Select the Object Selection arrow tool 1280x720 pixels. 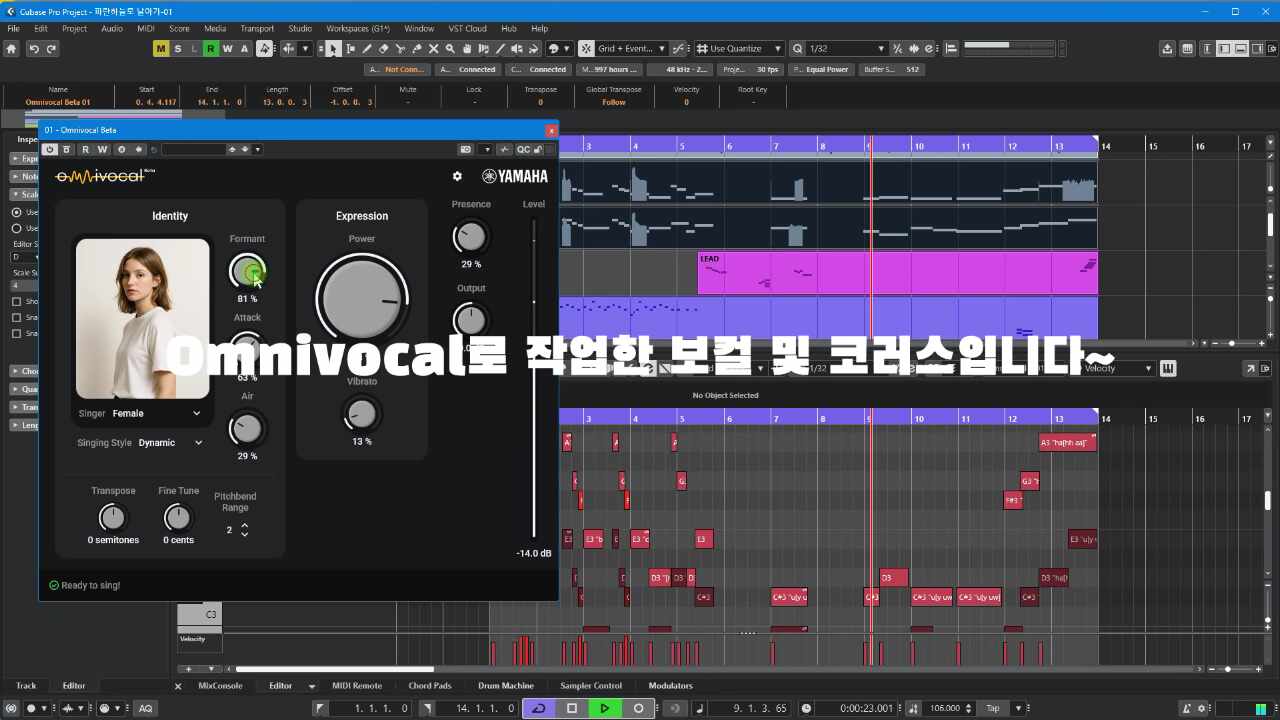[x=334, y=48]
